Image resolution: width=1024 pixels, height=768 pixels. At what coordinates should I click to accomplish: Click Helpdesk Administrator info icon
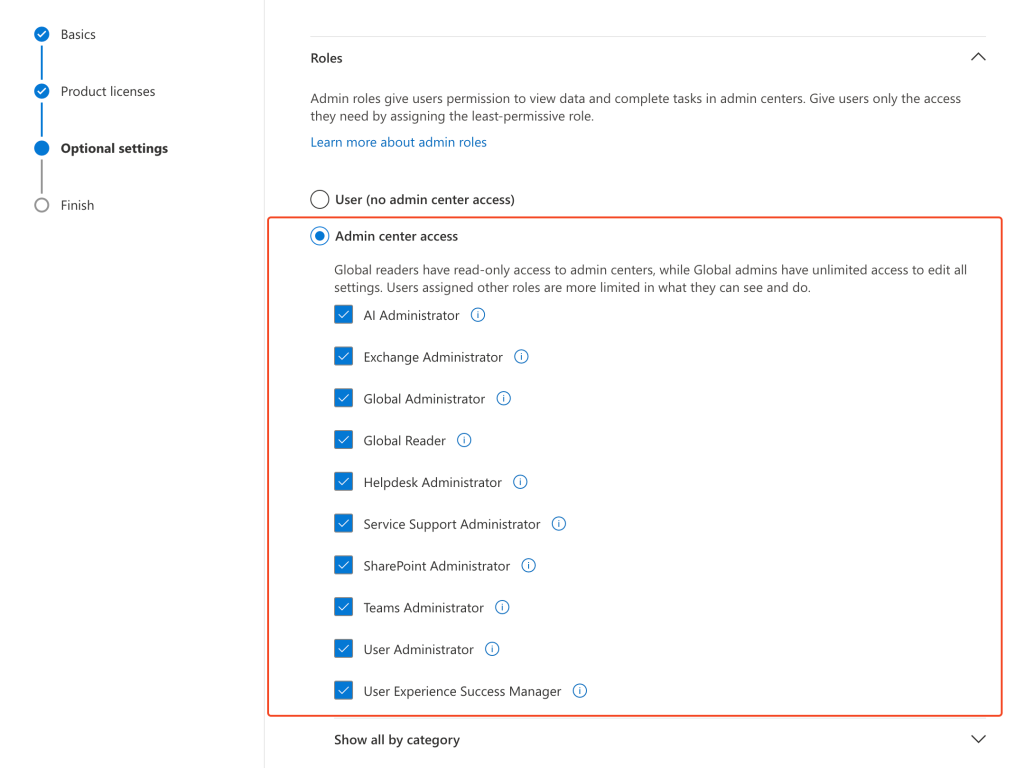coord(520,482)
